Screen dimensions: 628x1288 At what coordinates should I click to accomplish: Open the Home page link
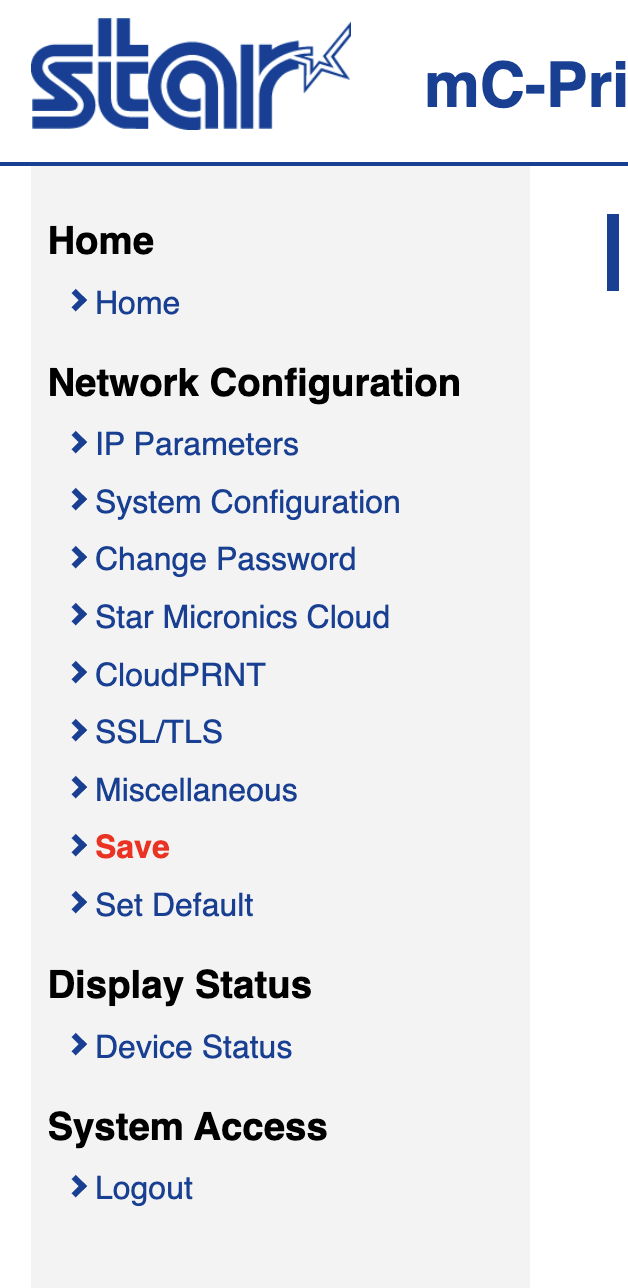tap(137, 303)
